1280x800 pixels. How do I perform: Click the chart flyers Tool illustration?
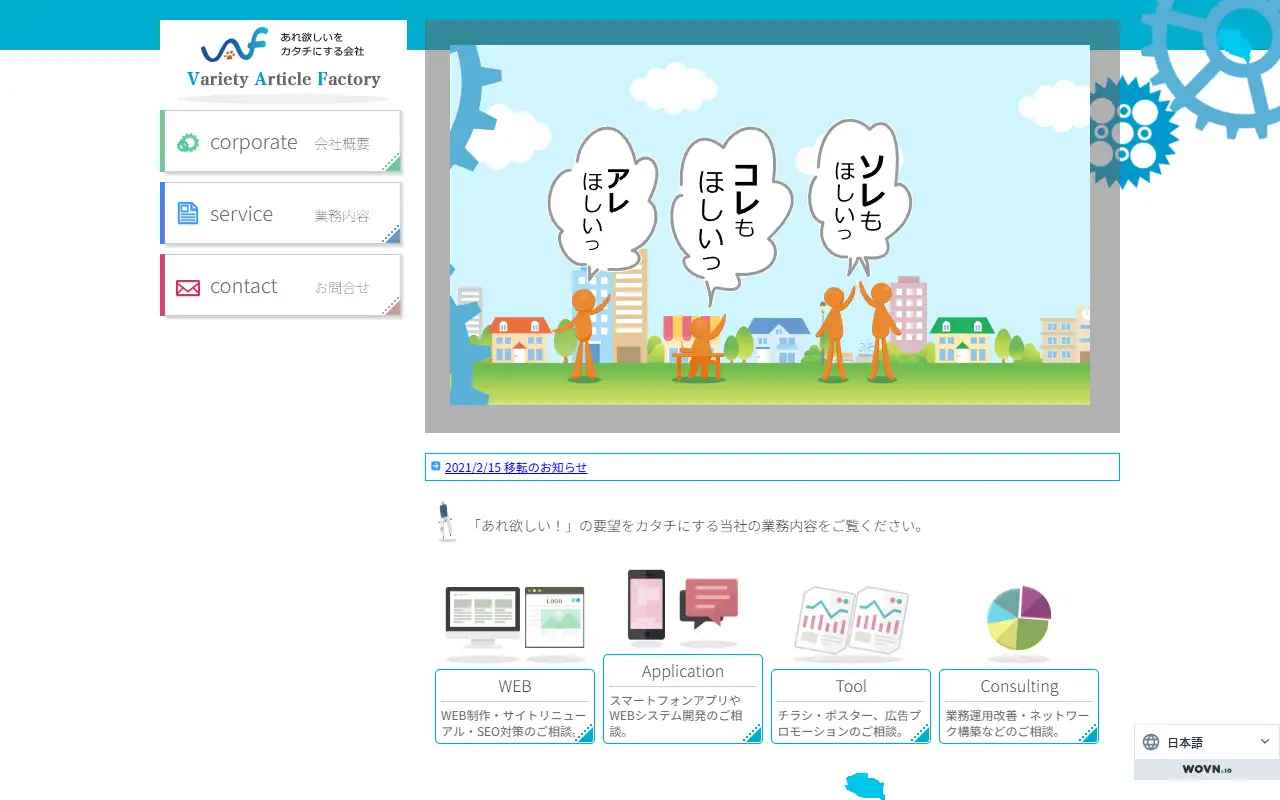click(x=851, y=624)
